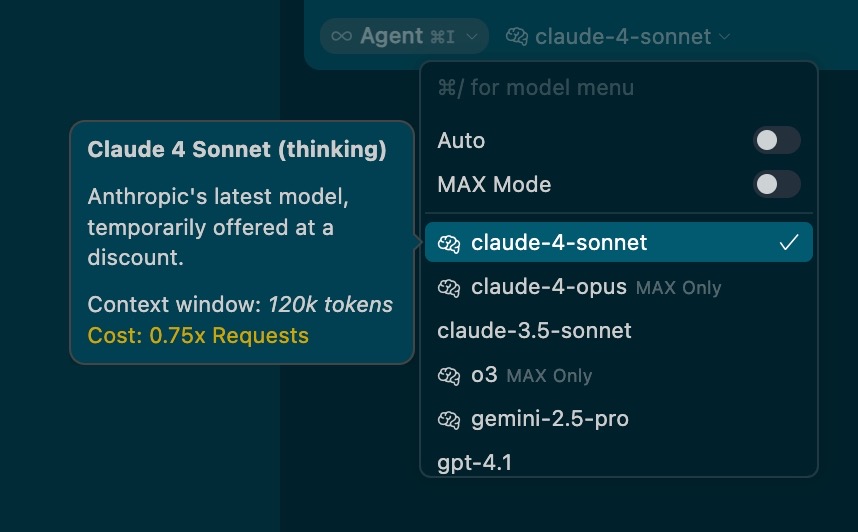This screenshot has height=532, width=858.
Task: Click the claude-4-sonnet model selector button
Action: [620, 37]
